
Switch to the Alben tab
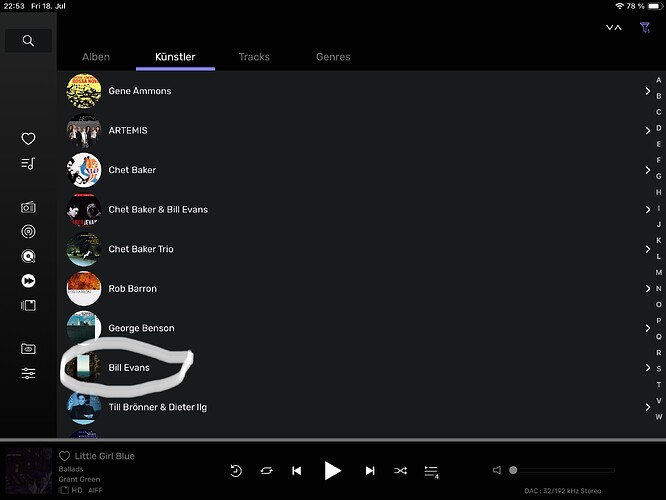point(96,57)
